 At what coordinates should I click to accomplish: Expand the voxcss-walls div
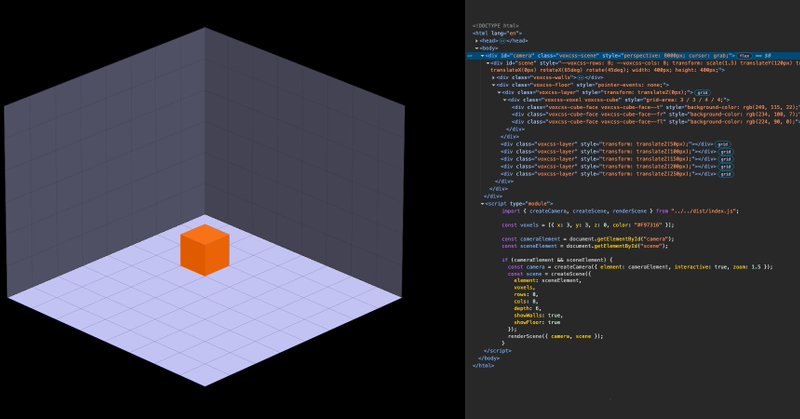pos(493,78)
